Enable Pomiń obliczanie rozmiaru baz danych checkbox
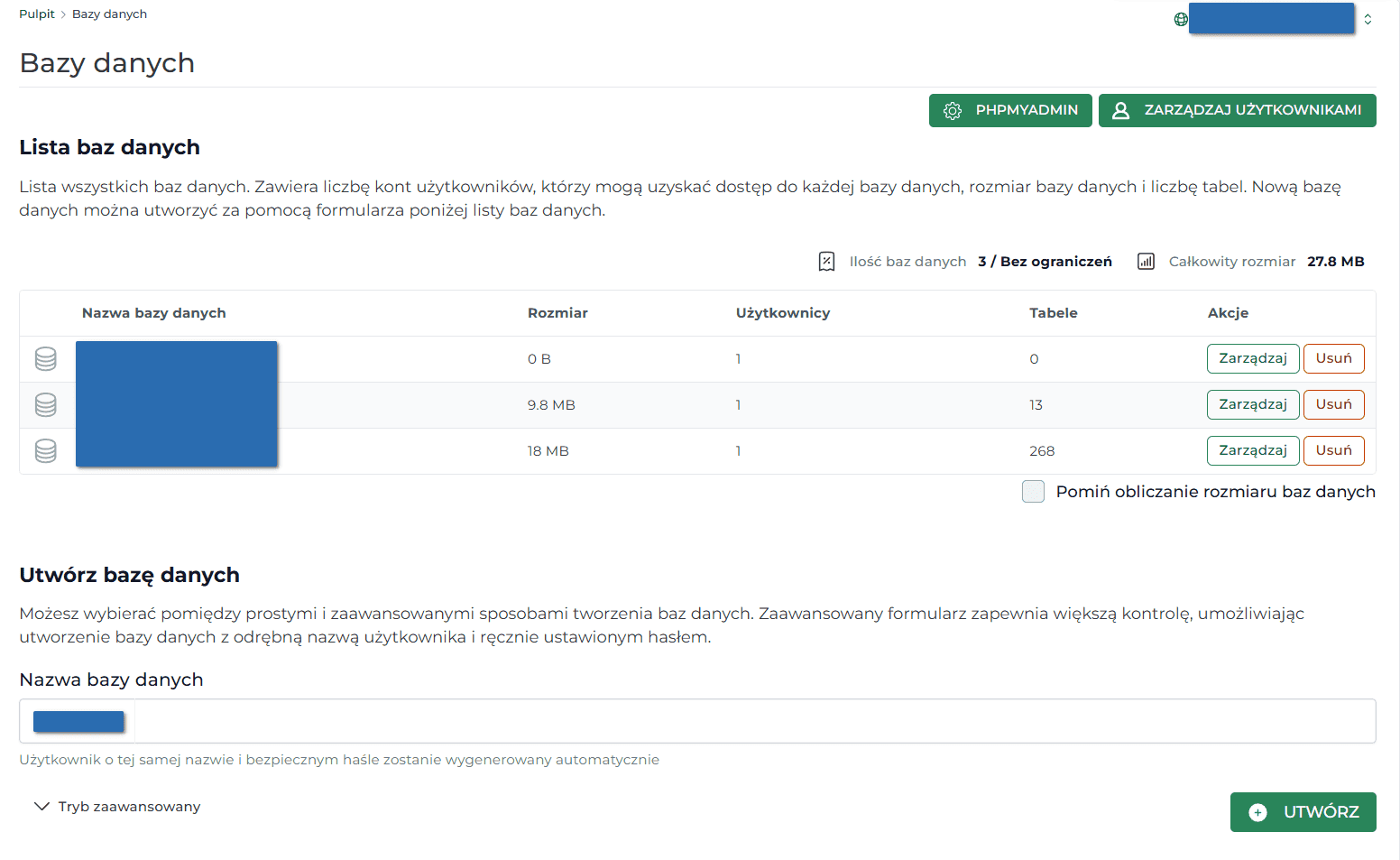Image resolution: width=1400 pixels, height=860 pixels. click(x=1033, y=491)
